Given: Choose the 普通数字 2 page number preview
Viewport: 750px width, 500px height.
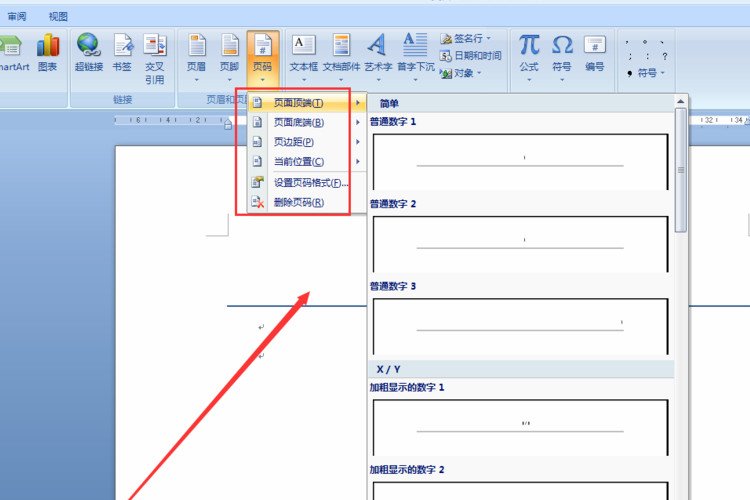Looking at the screenshot, I should (x=520, y=244).
